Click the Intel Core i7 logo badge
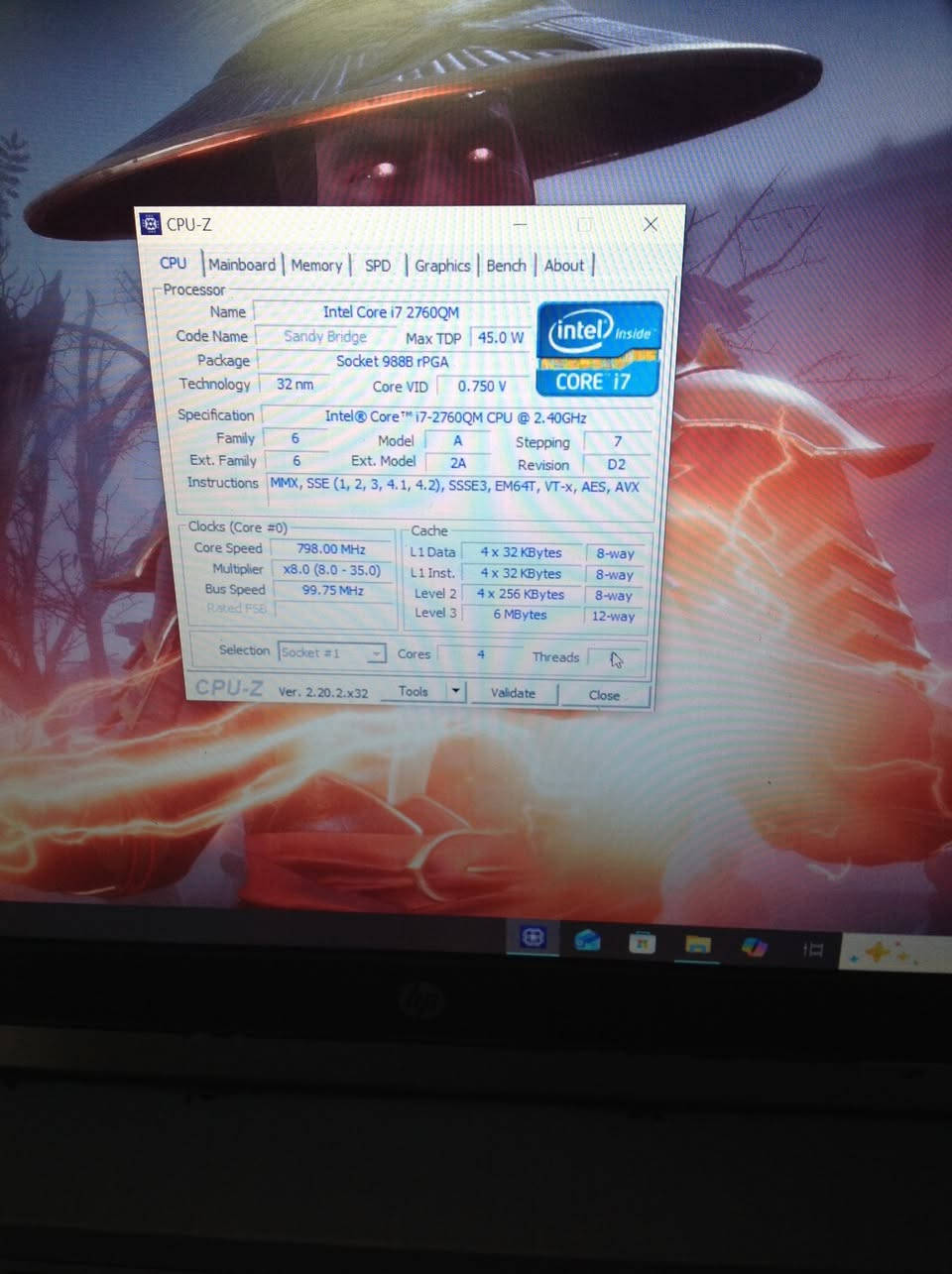The height and width of the screenshot is (1274, 952). pos(599,349)
